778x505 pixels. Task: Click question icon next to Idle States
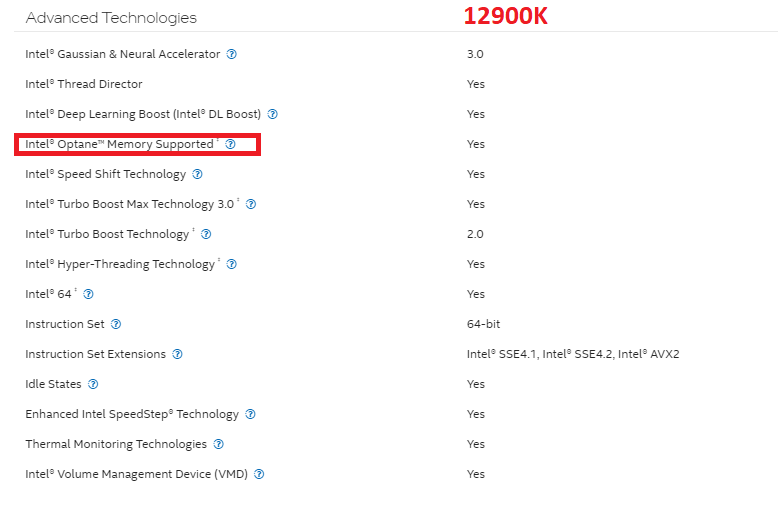click(93, 384)
